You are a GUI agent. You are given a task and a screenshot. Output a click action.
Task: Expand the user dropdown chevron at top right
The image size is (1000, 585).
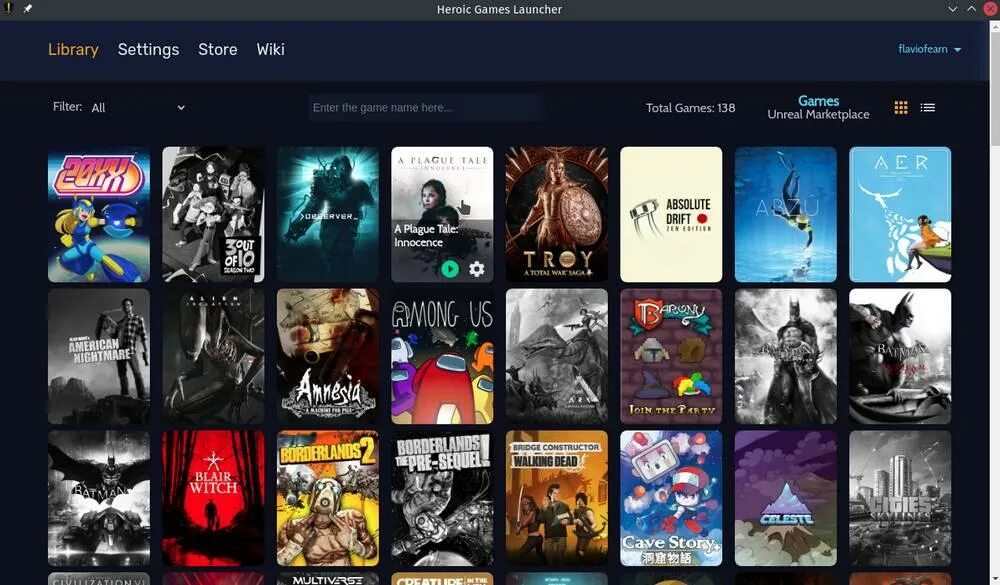click(955, 48)
